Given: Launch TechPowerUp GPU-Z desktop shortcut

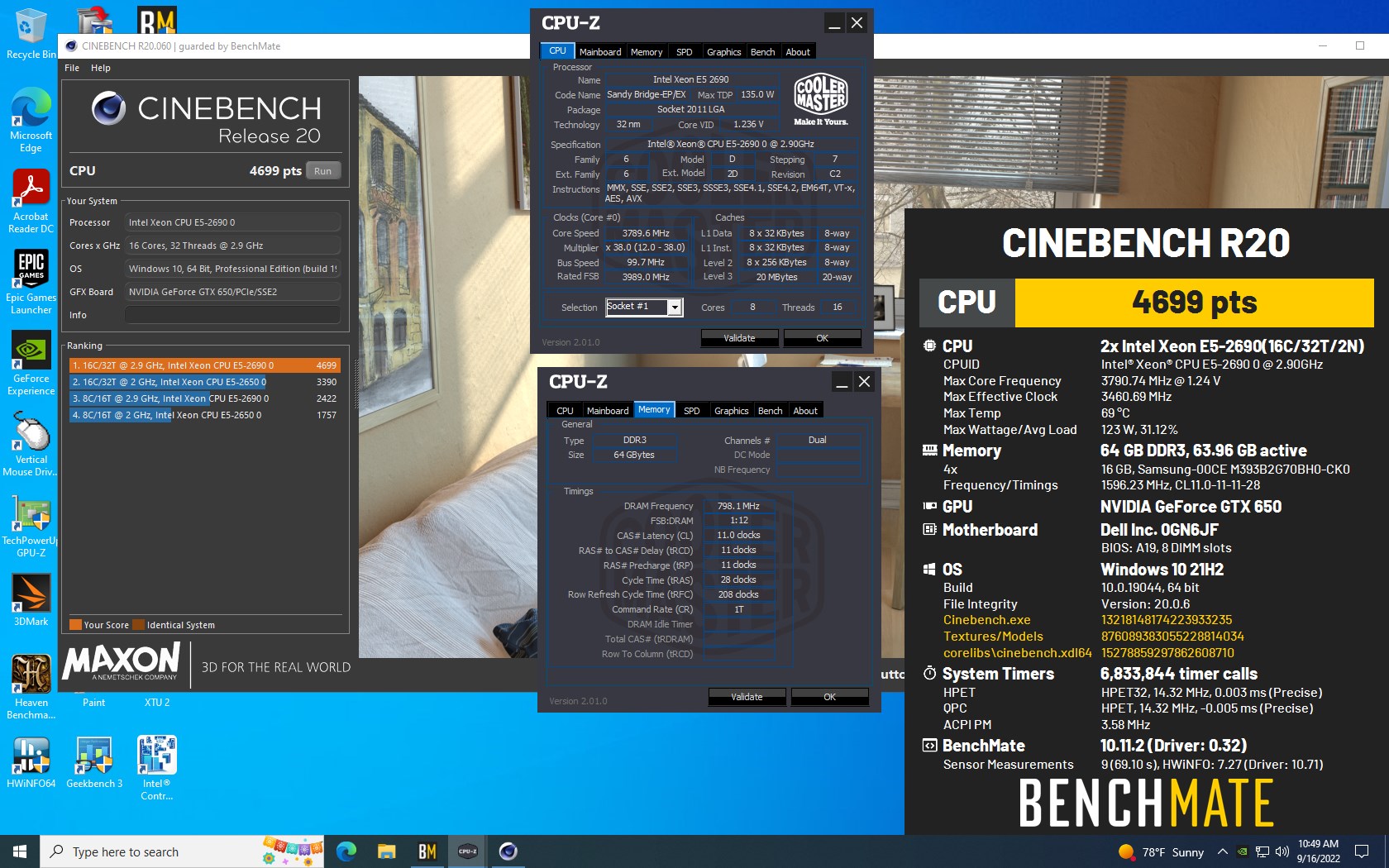Looking at the screenshot, I should [31, 527].
